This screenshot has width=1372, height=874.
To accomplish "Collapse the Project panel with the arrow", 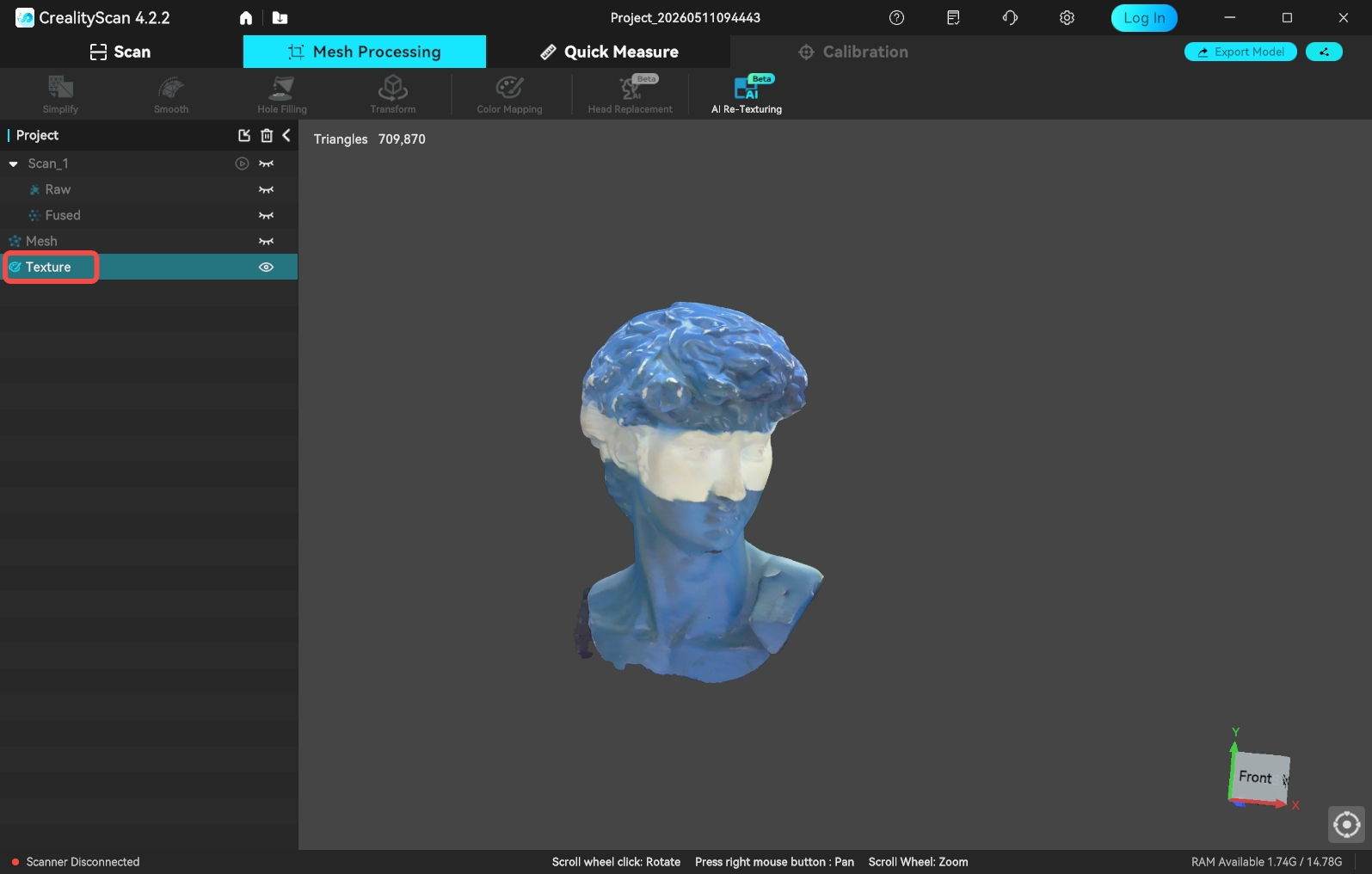I will (x=286, y=135).
